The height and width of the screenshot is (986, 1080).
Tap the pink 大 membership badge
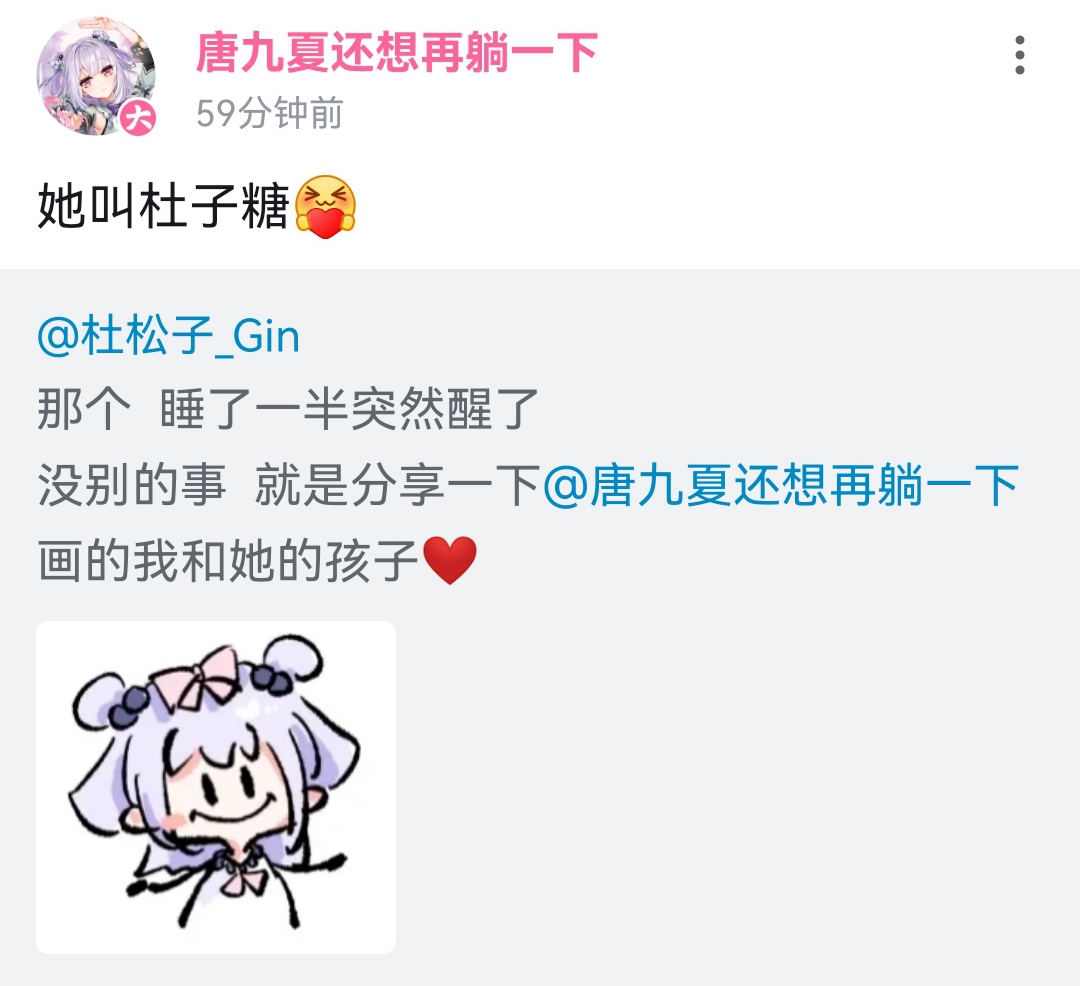[138, 118]
